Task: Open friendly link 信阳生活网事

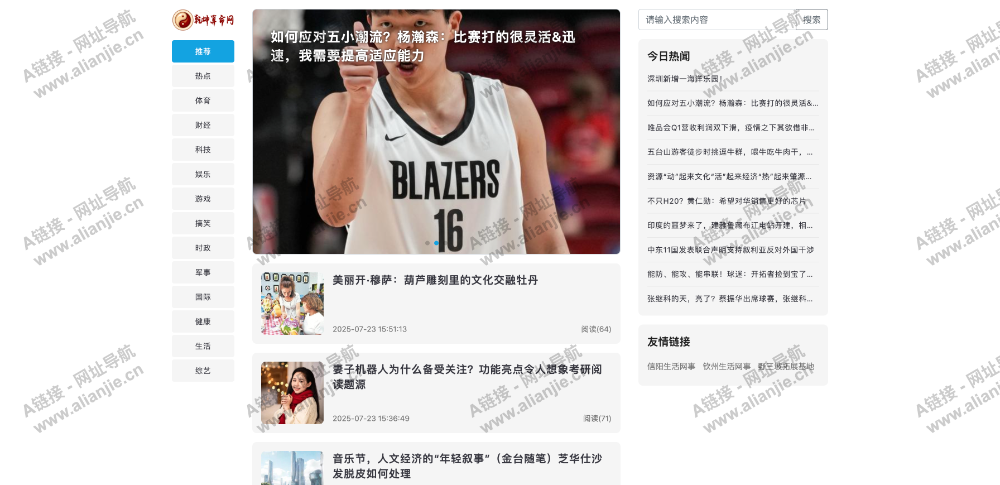Action: pos(671,367)
